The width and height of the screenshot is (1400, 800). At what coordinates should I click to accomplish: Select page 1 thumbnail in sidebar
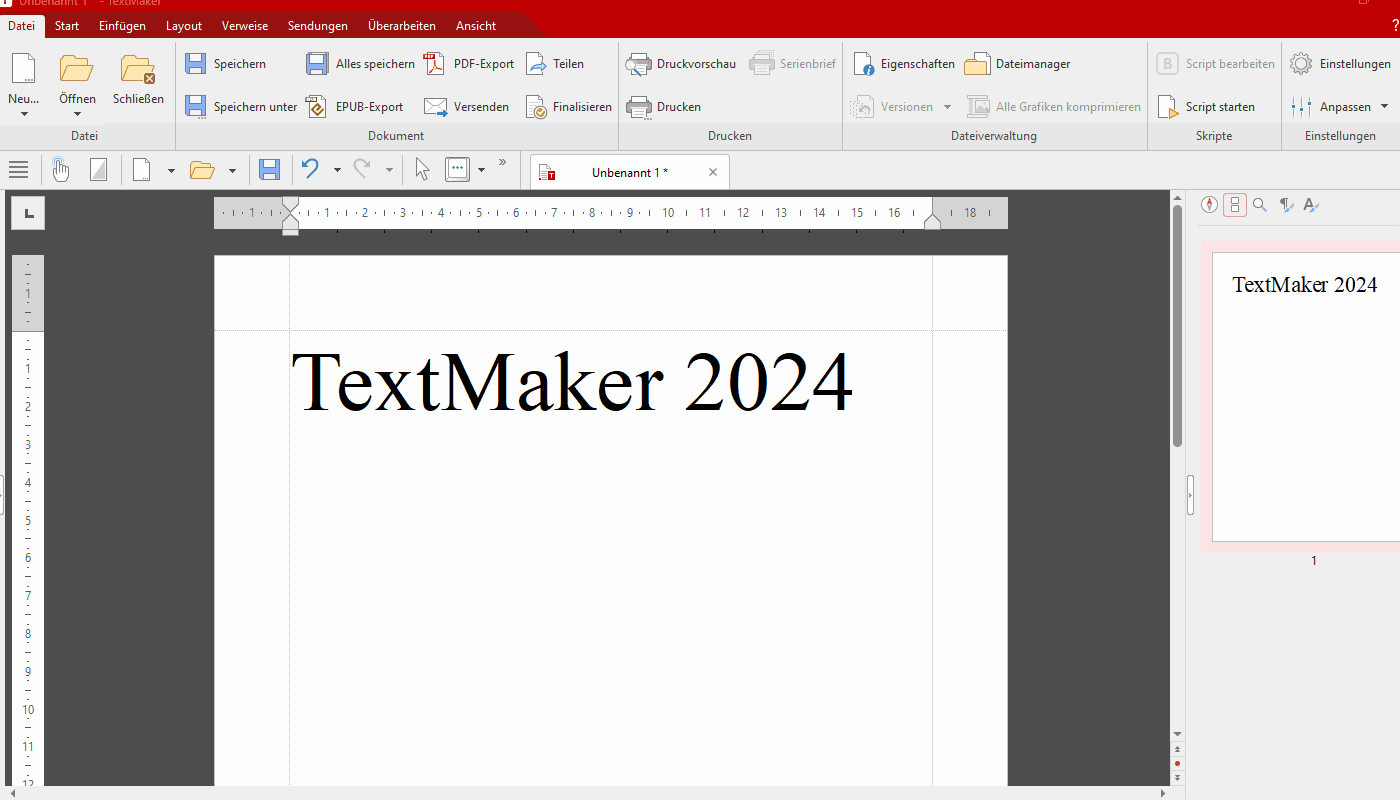click(1306, 397)
